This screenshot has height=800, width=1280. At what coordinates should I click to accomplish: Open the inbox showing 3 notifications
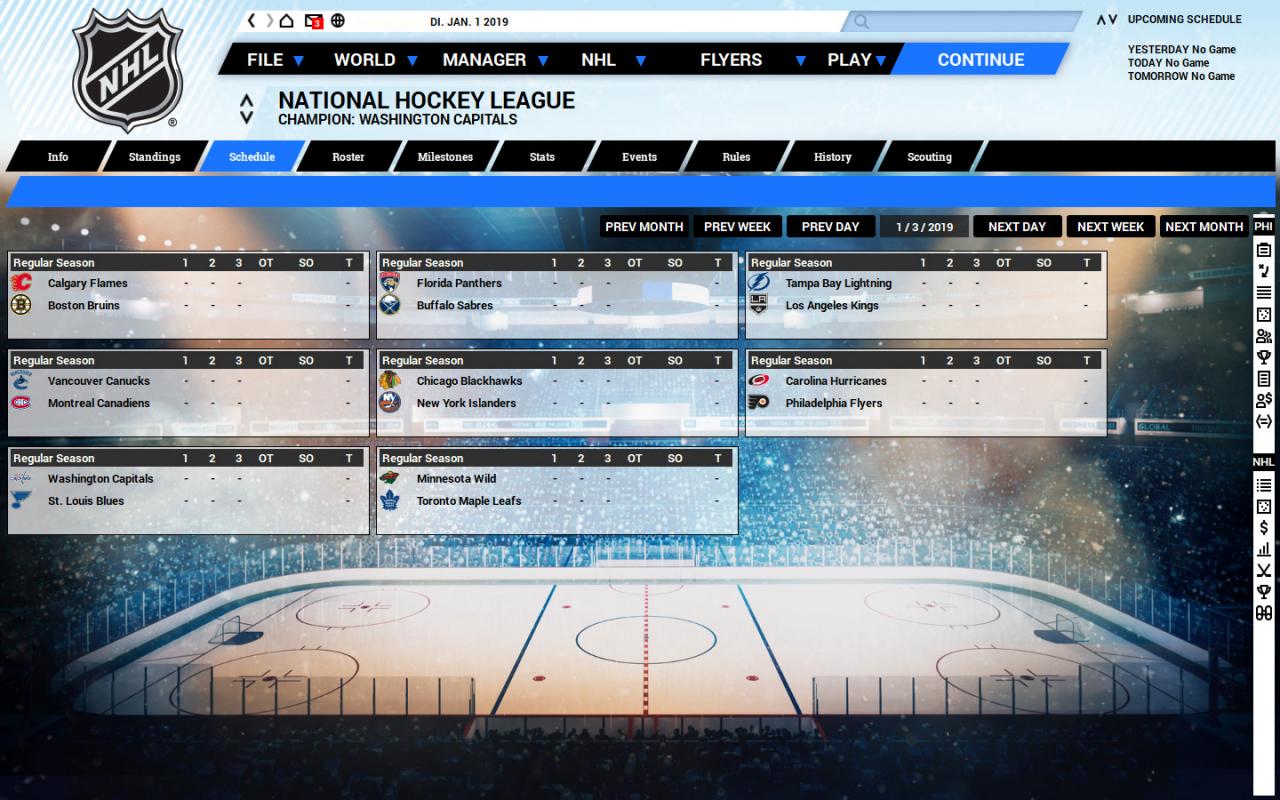[313, 20]
